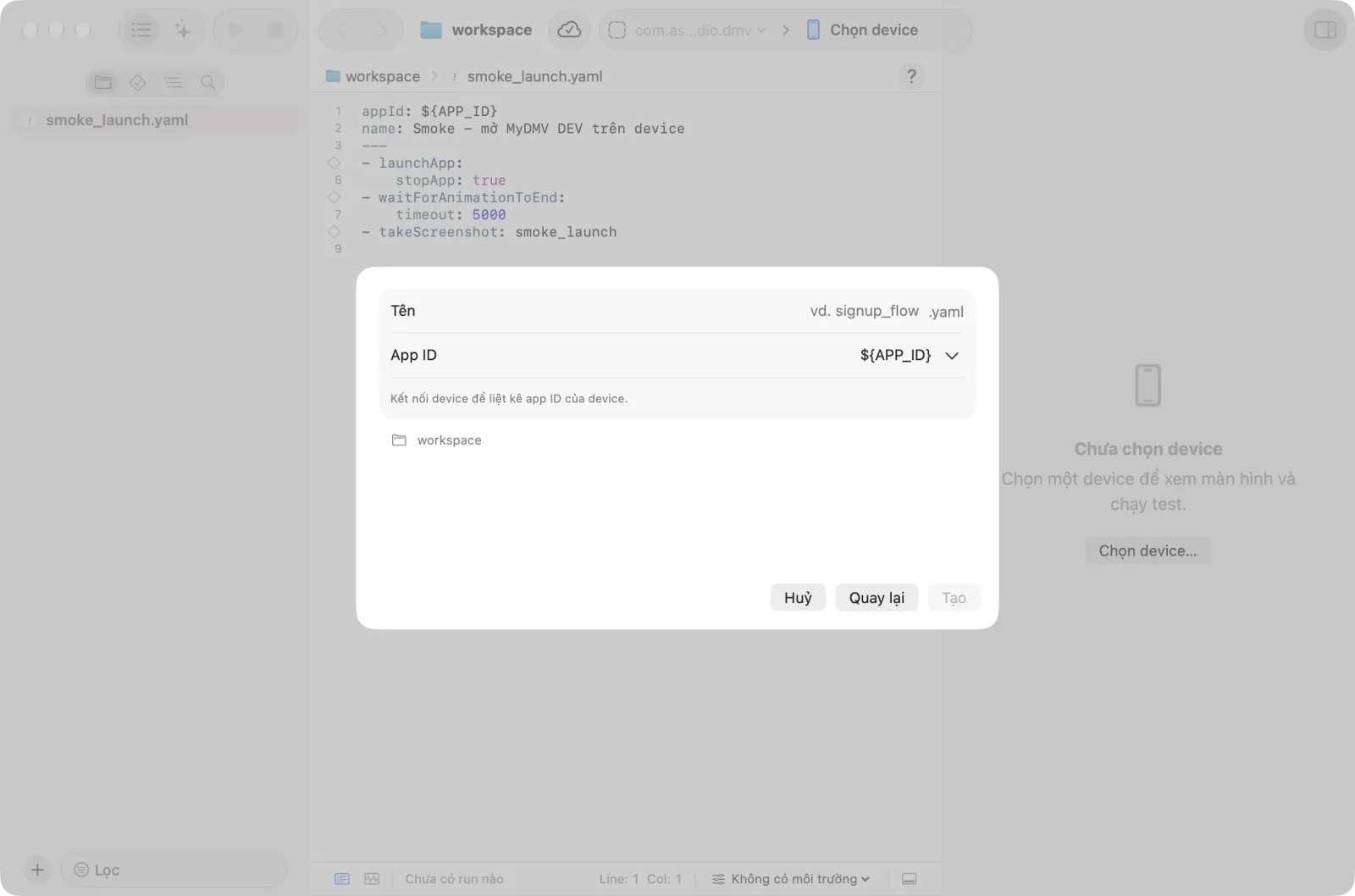Click the waitForAnimationToEnd step diamond marker
1355x896 pixels.
[x=334, y=197]
